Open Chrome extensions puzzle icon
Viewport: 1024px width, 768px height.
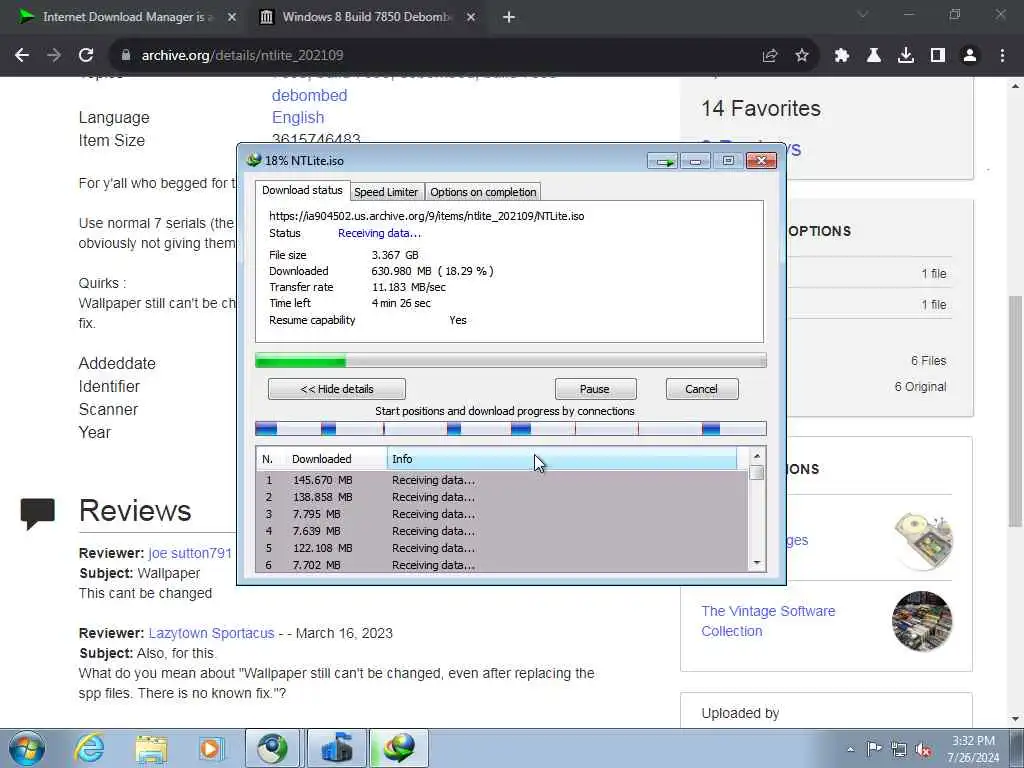click(x=842, y=56)
